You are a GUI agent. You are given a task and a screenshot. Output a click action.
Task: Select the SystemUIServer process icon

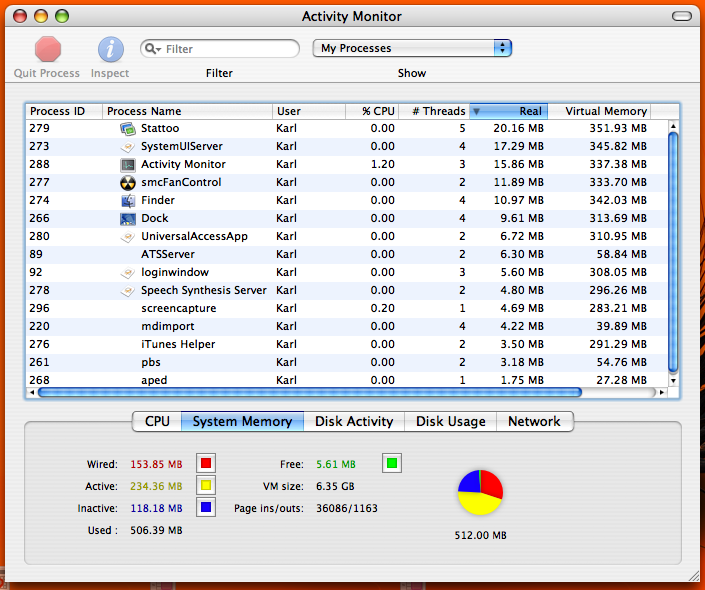click(128, 147)
